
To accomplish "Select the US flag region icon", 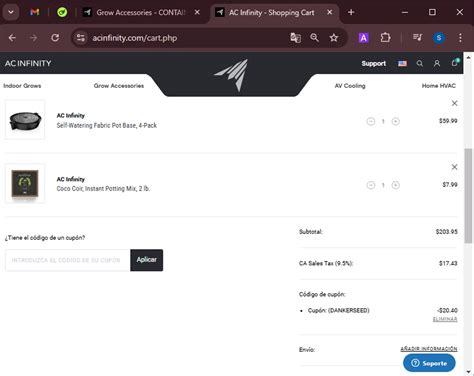I will tap(402, 63).
